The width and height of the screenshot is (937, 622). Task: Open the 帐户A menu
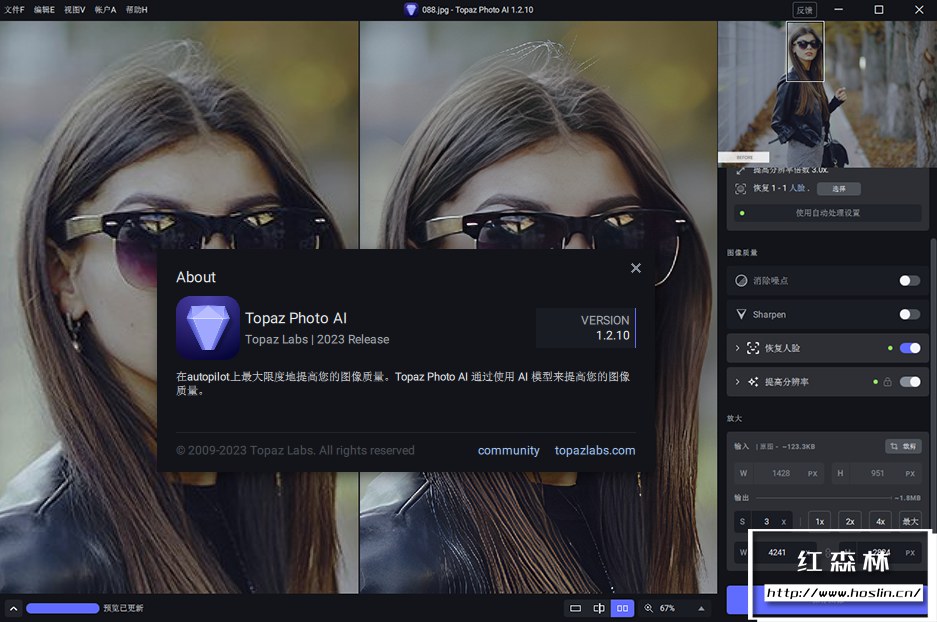pos(105,10)
